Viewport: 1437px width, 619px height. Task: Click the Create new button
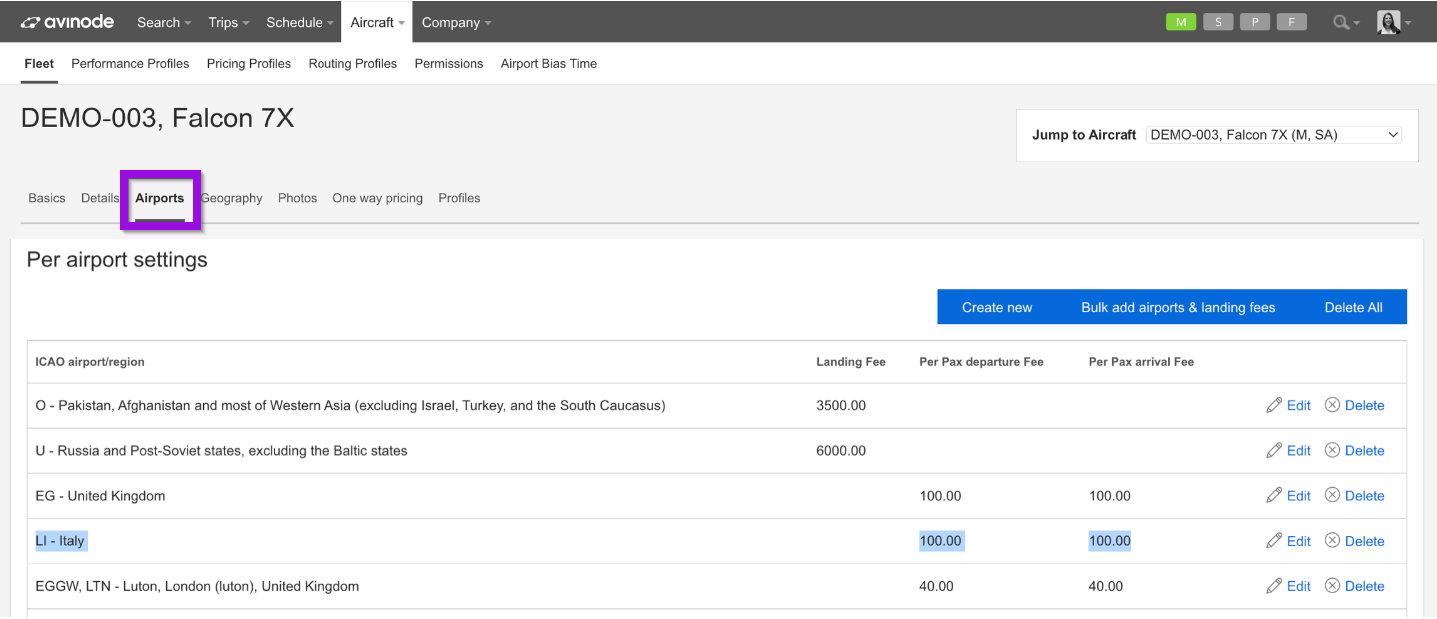997,307
